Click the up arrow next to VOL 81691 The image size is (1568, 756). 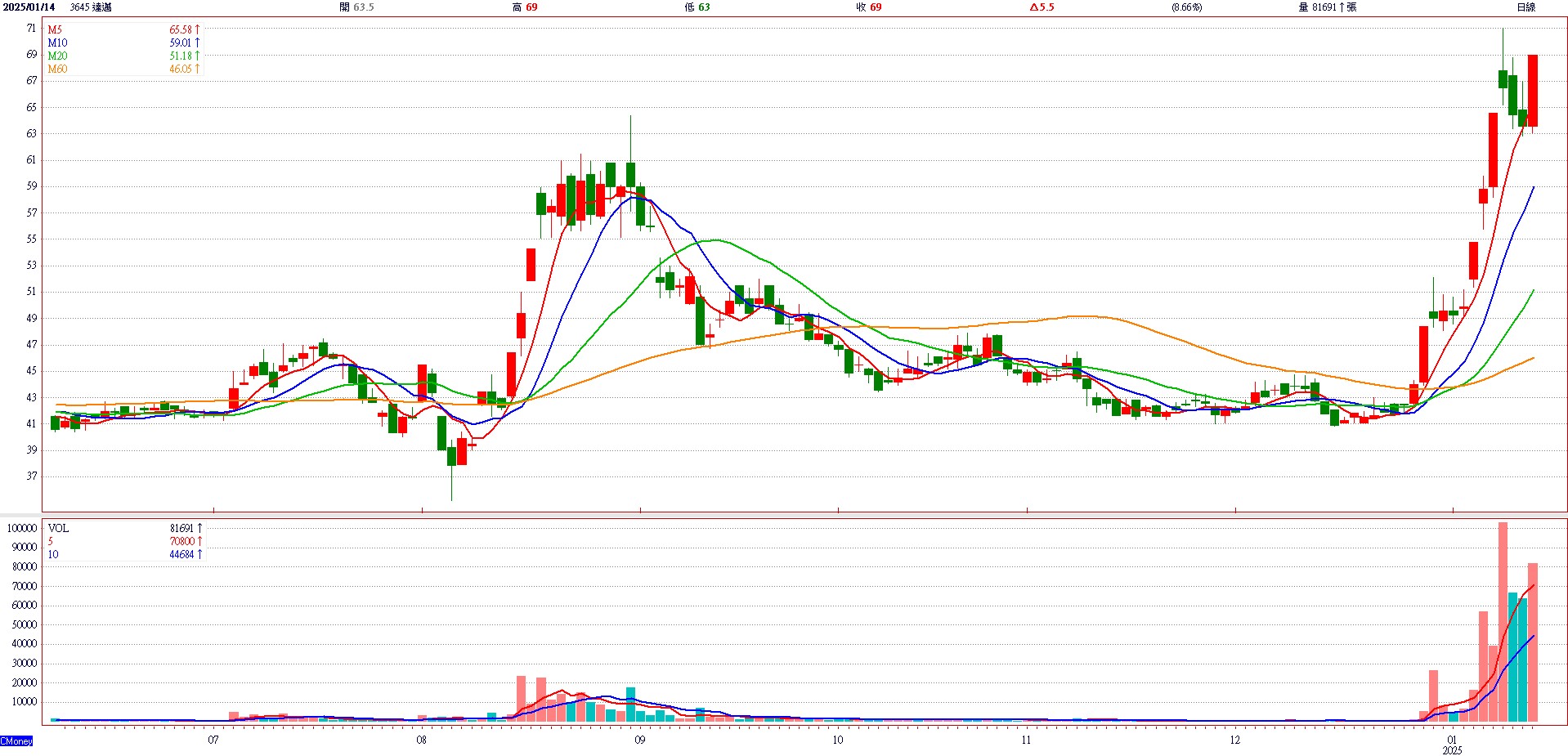199,528
